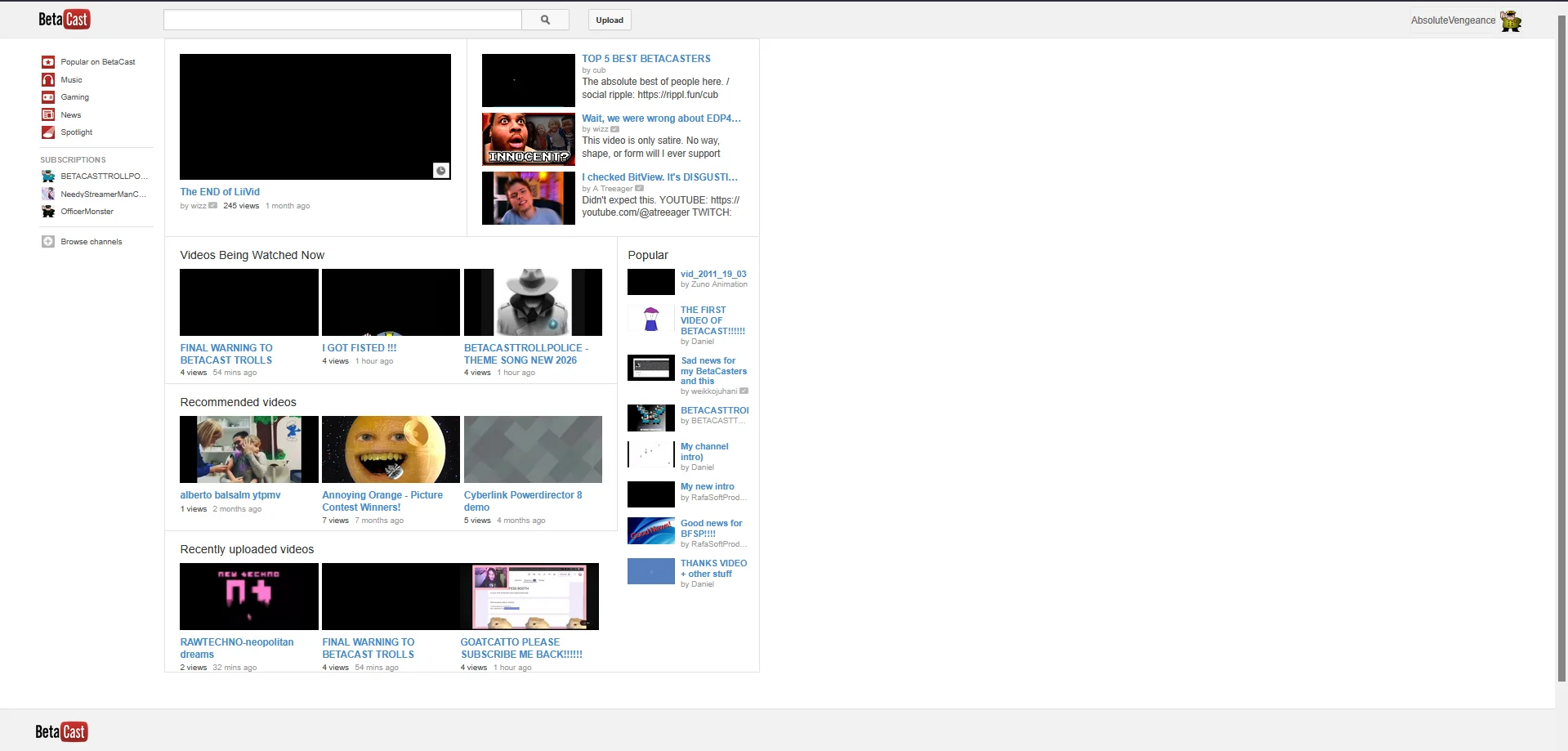The height and width of the screenshot is (751, 1568).
Task: Click the Gaming controller icon
Action: coord(48,97)
